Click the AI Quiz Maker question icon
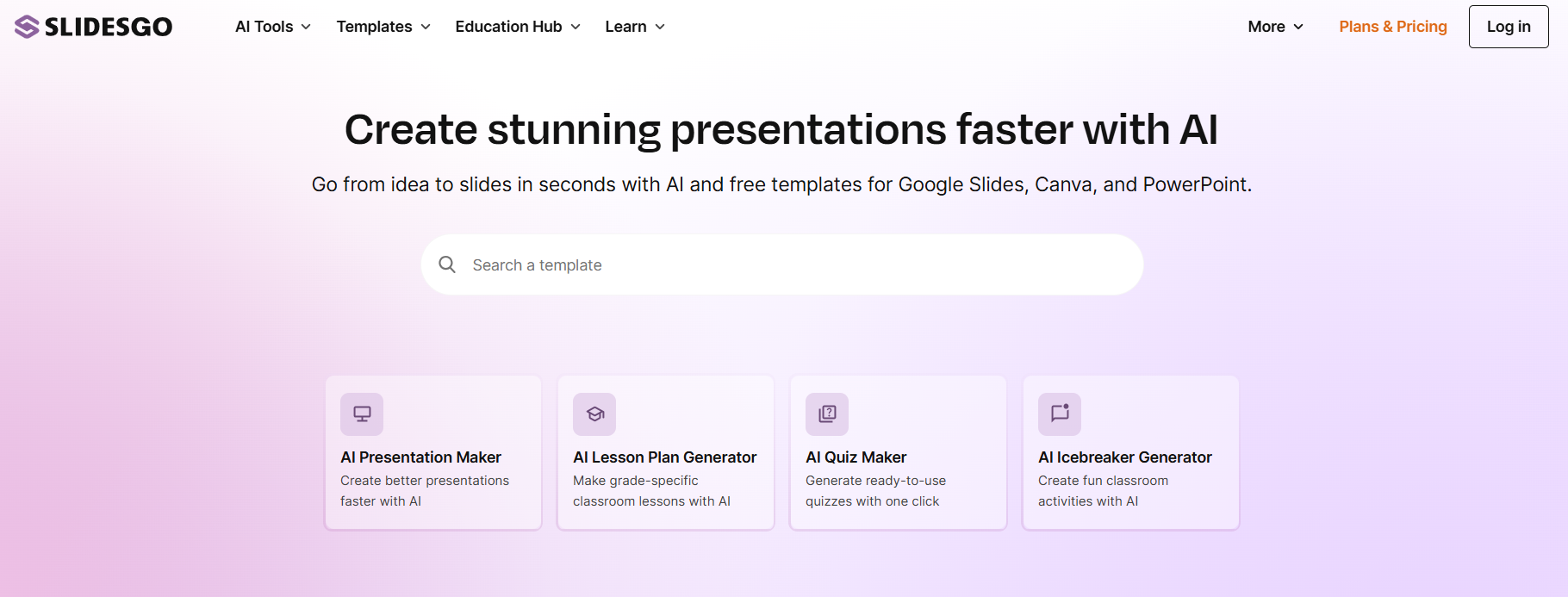Image resolution: width=1568 pixels, height=597 pixels. (x=827, y=414)
